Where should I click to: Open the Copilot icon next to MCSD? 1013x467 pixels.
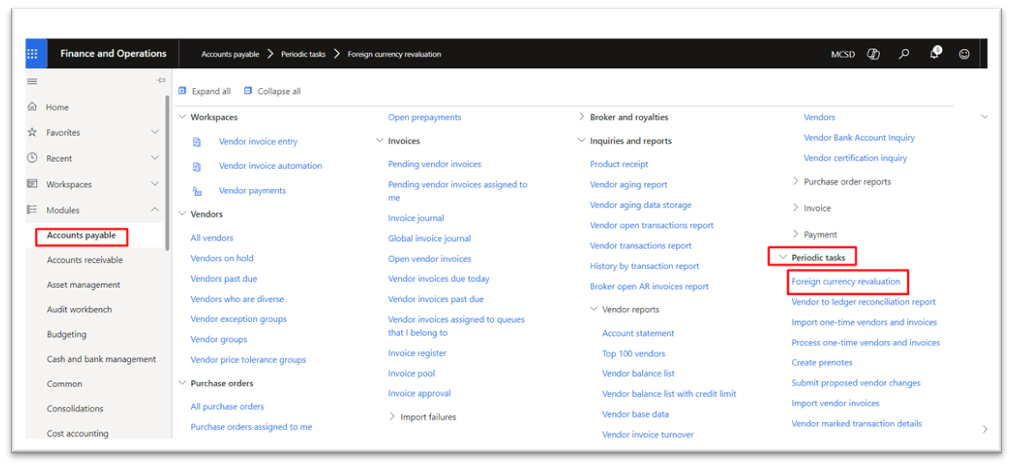[x=873, y=54]
